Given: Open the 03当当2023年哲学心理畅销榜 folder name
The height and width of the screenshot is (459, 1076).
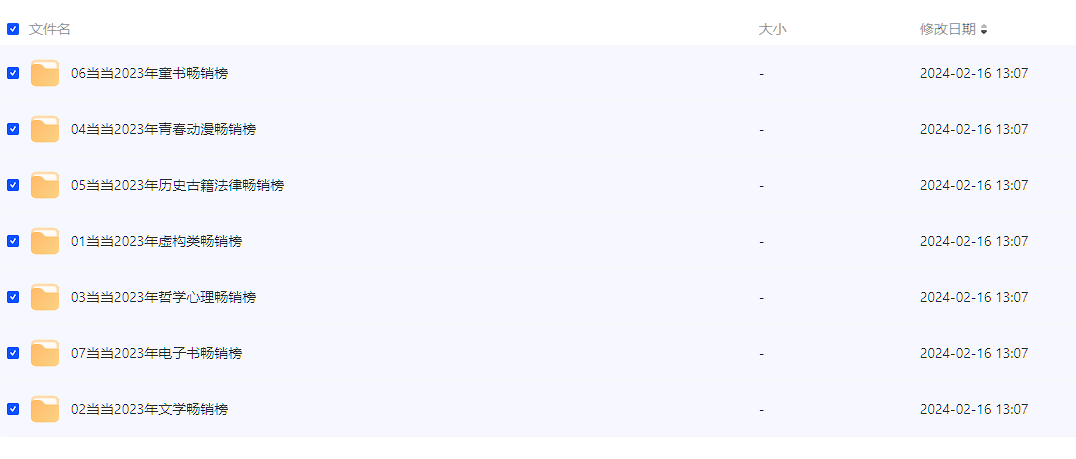Looking at the screenshot, I should (163, 297).
